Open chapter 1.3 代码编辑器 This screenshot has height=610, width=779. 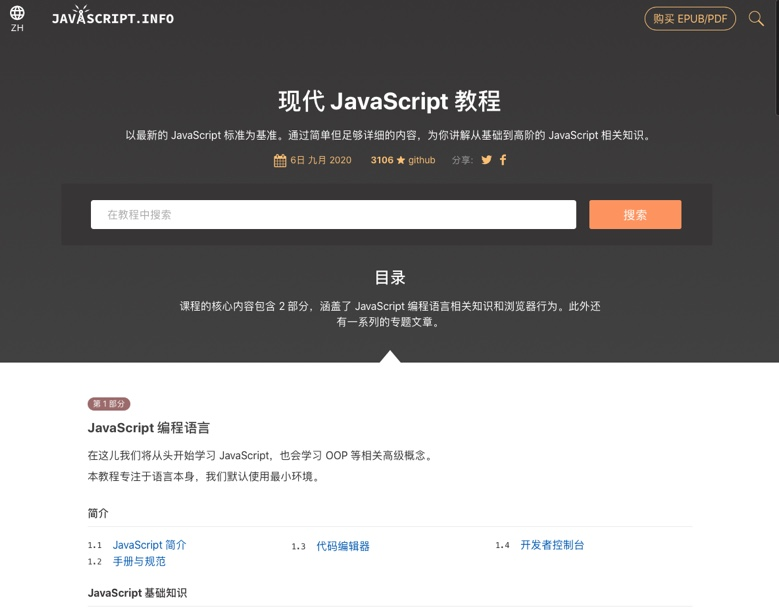343,546
